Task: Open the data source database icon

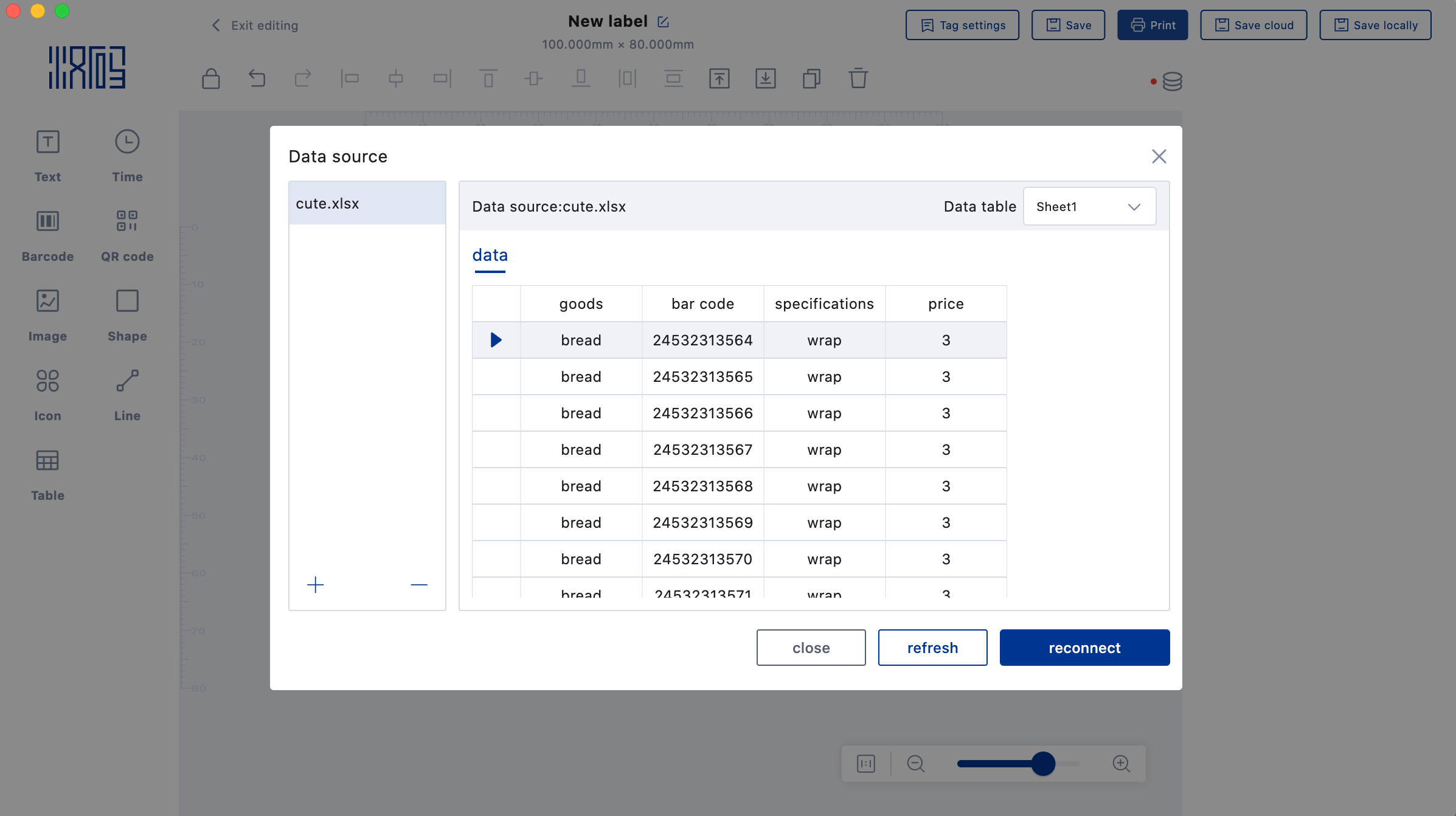Action: click(1172, 81)
